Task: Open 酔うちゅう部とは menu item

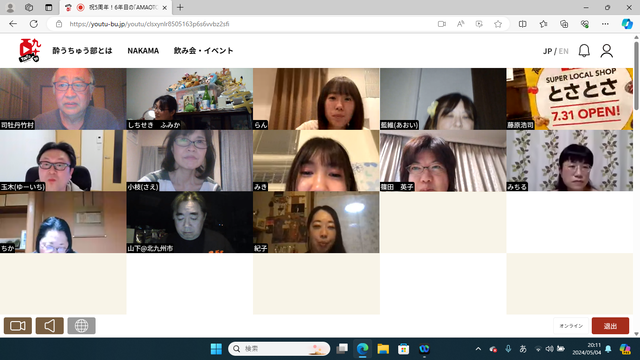Action: click(x=82, y=51)
